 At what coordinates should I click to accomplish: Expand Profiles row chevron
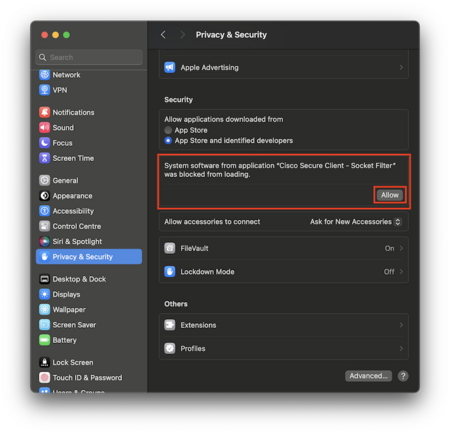click(401, 348)
